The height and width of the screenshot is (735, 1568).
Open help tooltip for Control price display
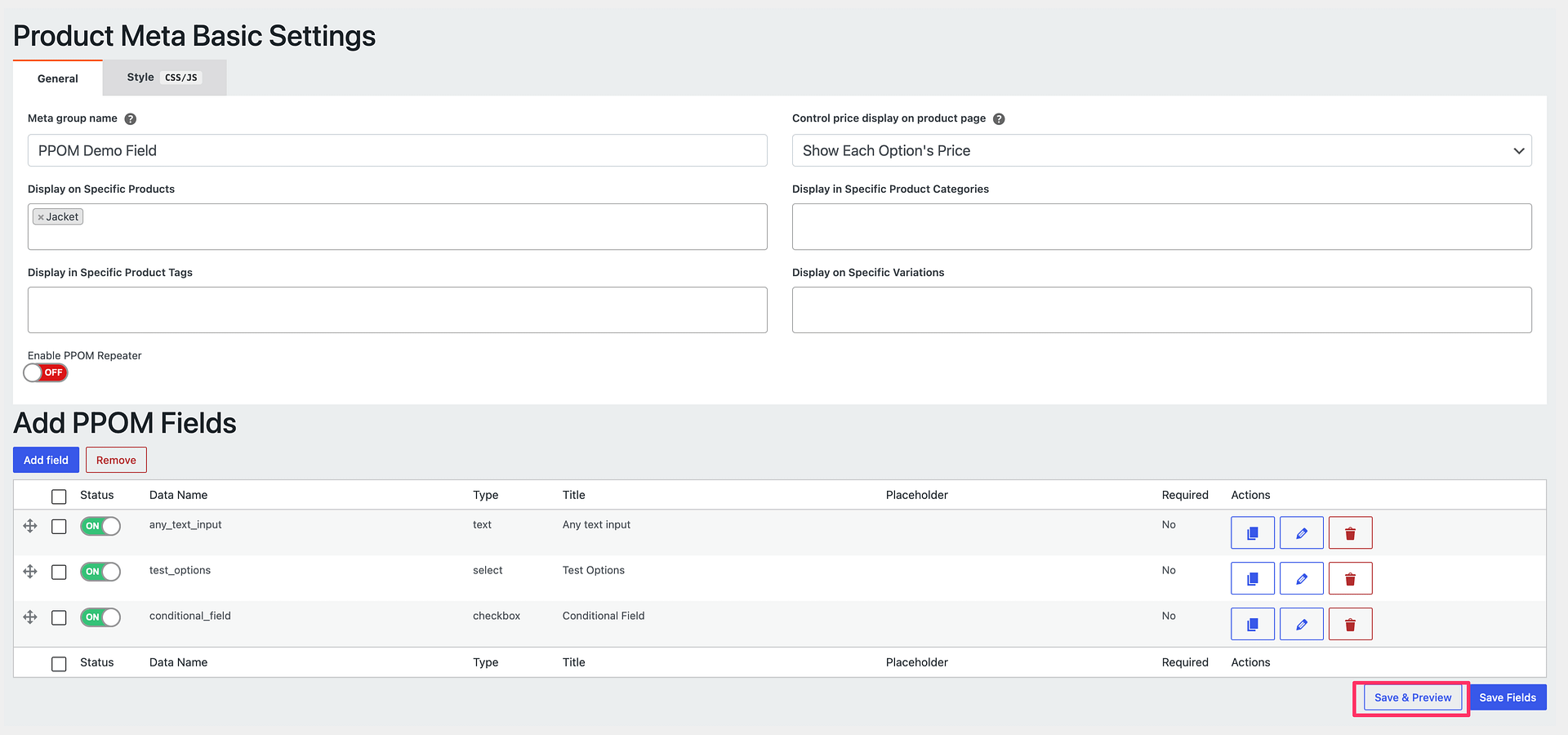pos(999,119)
